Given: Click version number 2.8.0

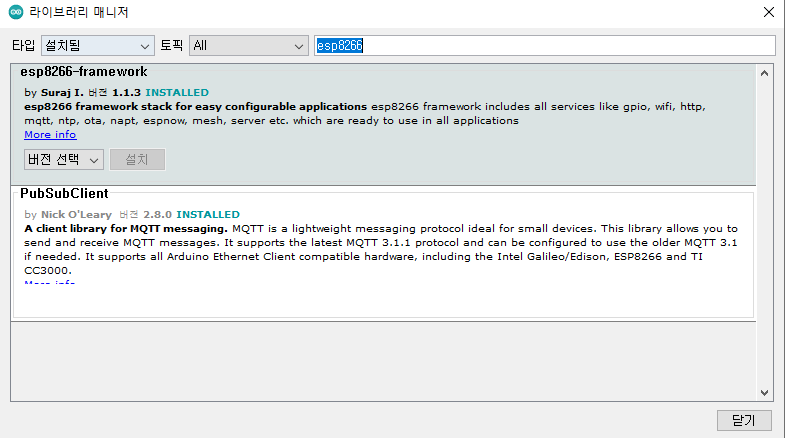Looking at the screenshot, I should (157, 214).
